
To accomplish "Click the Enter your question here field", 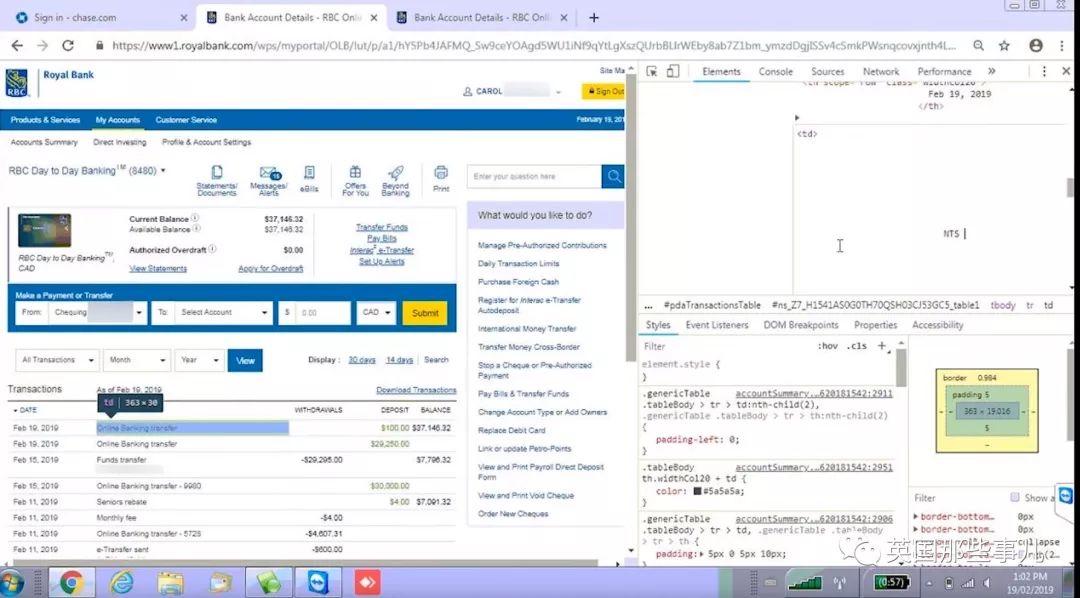I will [x=534, y=176].
